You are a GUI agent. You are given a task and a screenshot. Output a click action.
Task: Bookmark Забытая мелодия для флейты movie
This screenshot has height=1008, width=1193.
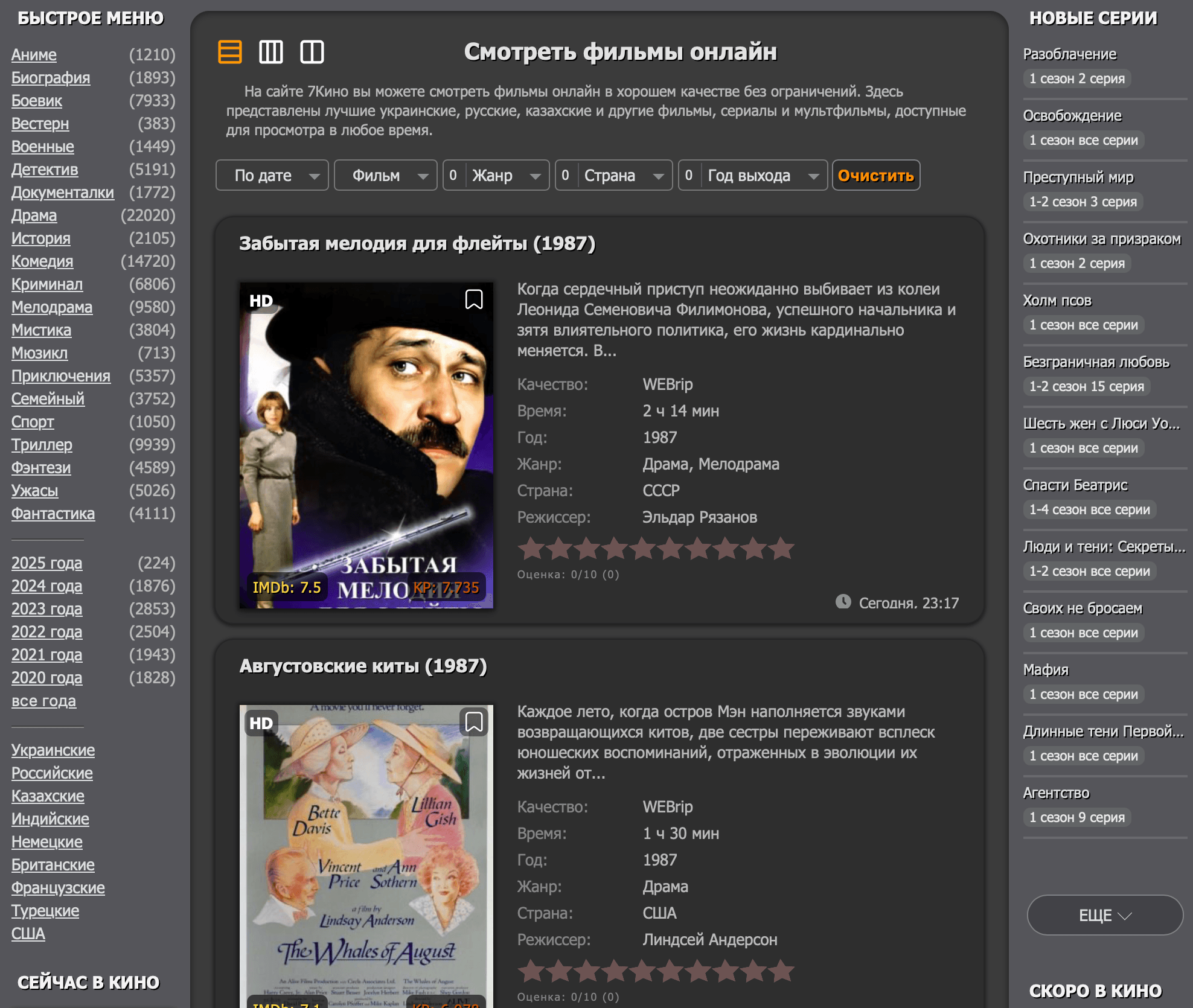point(474,299)
